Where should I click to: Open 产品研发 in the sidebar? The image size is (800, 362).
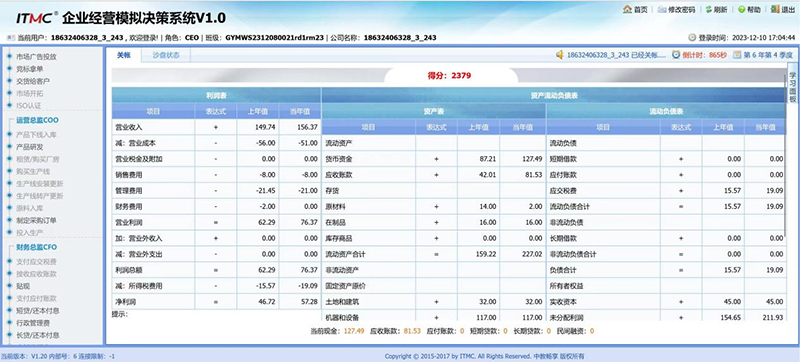pos(30,147)
